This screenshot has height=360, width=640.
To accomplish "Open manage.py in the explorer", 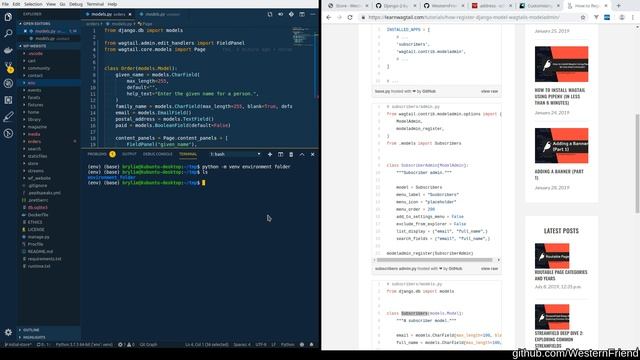I will 38,237.
